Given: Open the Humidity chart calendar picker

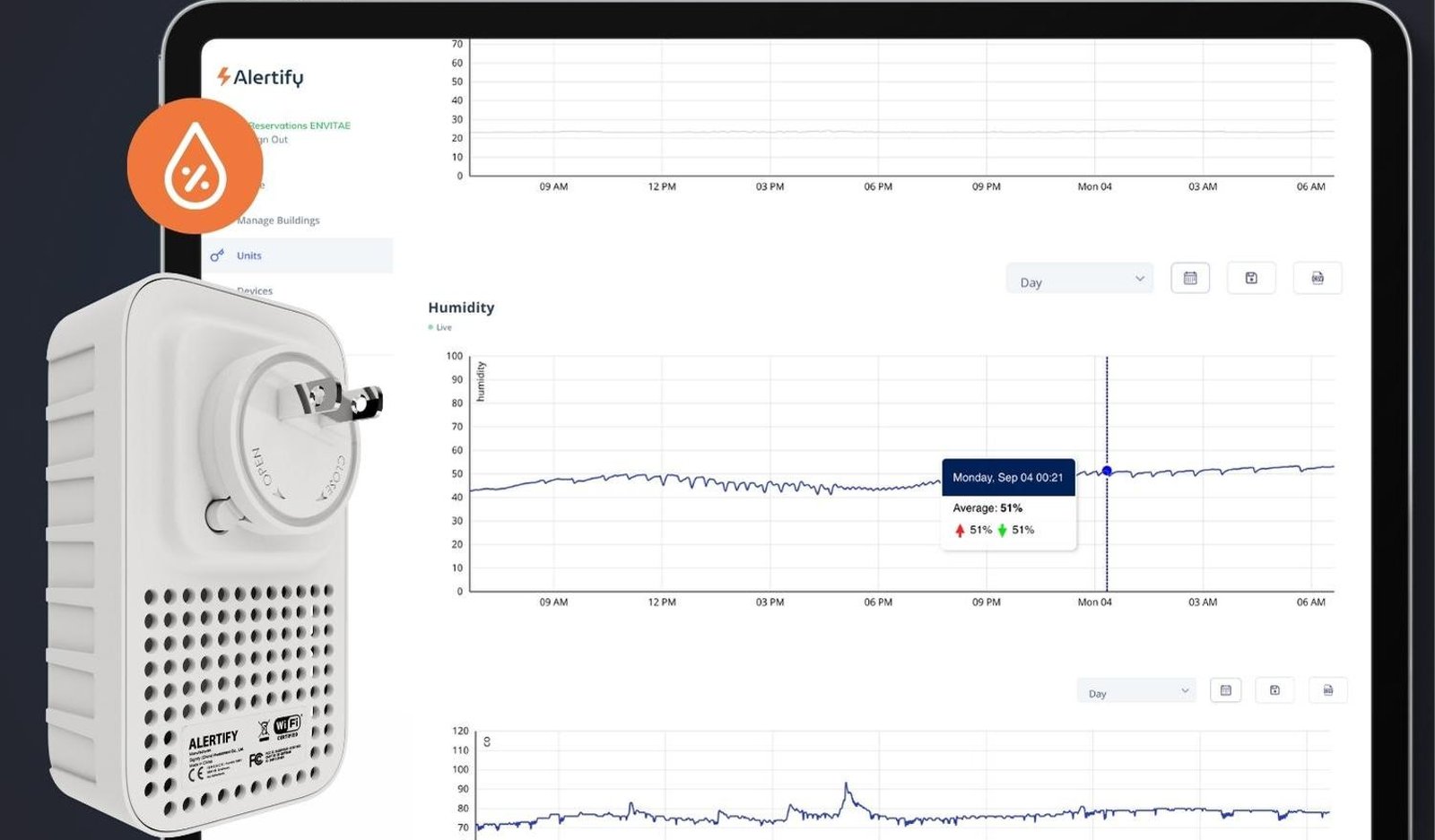Looking at the screenshot, I should tap(1190, 278).
